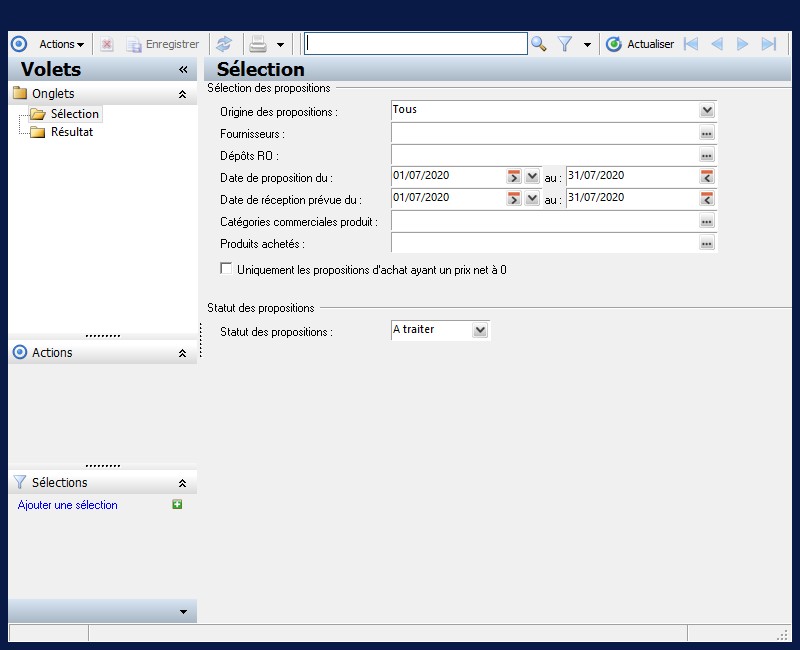Click the blue circle icon before Actions

point(19,44)
